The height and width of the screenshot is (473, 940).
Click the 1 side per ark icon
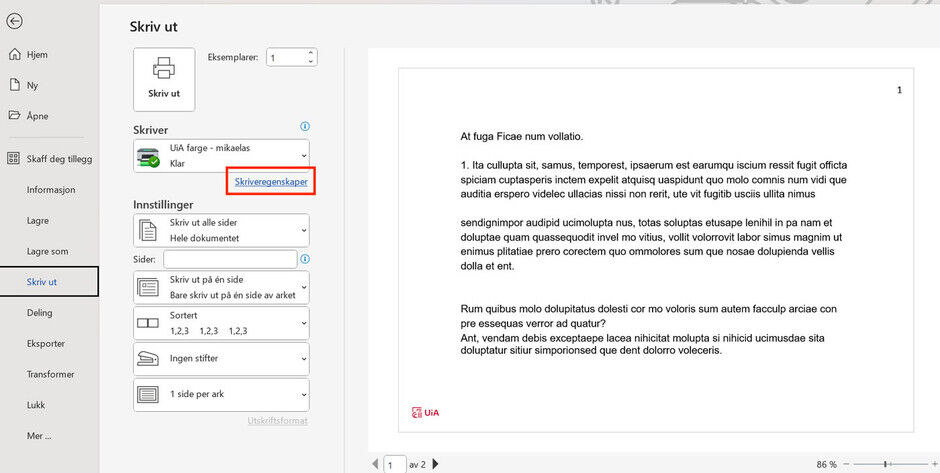(148, 394)
